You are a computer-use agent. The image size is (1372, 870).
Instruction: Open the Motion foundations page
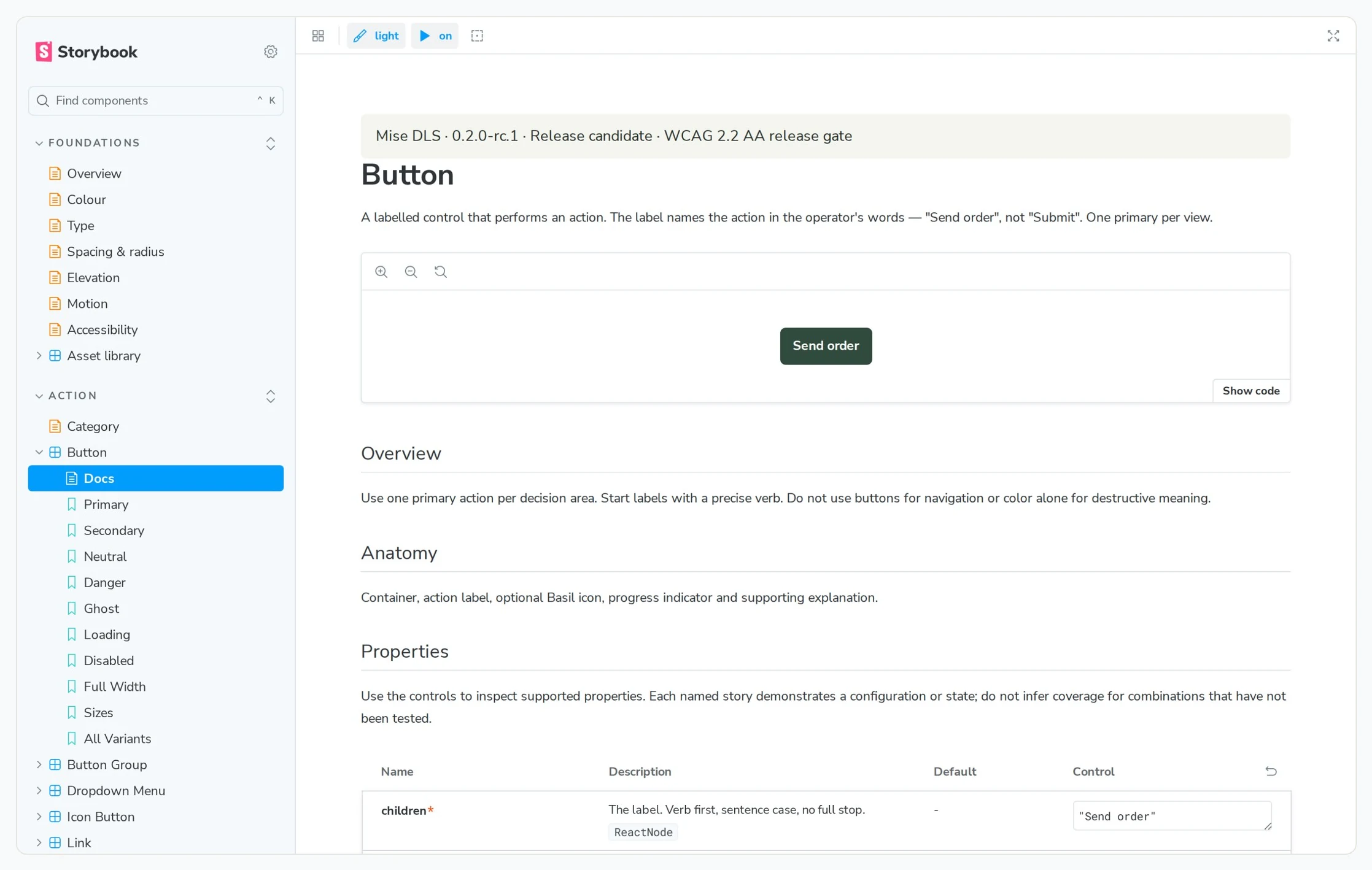[x=156, y=304]
